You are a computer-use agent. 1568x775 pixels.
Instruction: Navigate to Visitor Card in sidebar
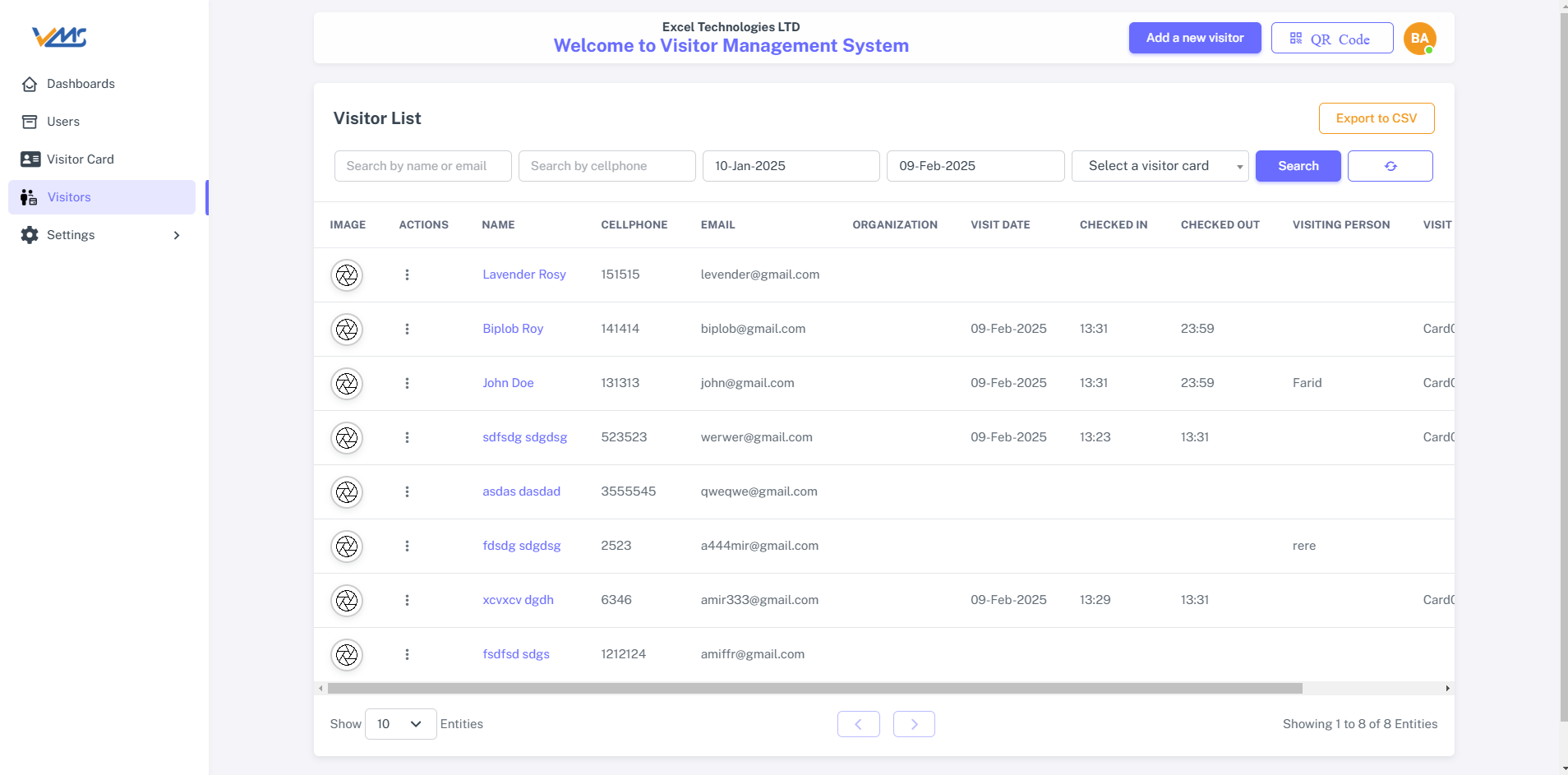coord(80,159)
